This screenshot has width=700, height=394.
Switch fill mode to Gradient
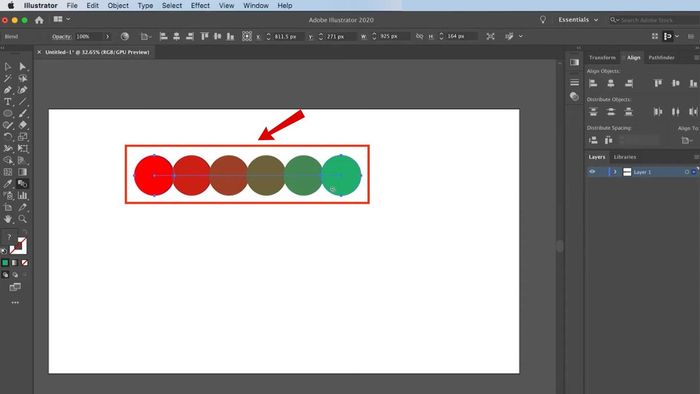(15, 263)
